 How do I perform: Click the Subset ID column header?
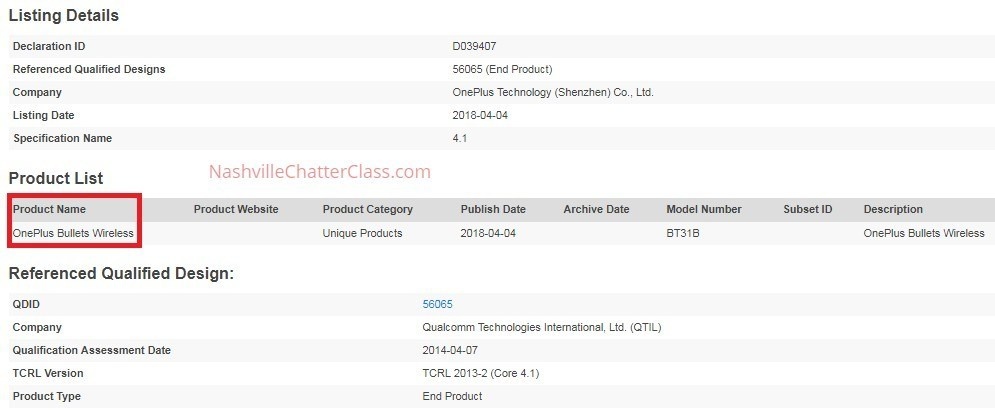[x=808, y=209]
